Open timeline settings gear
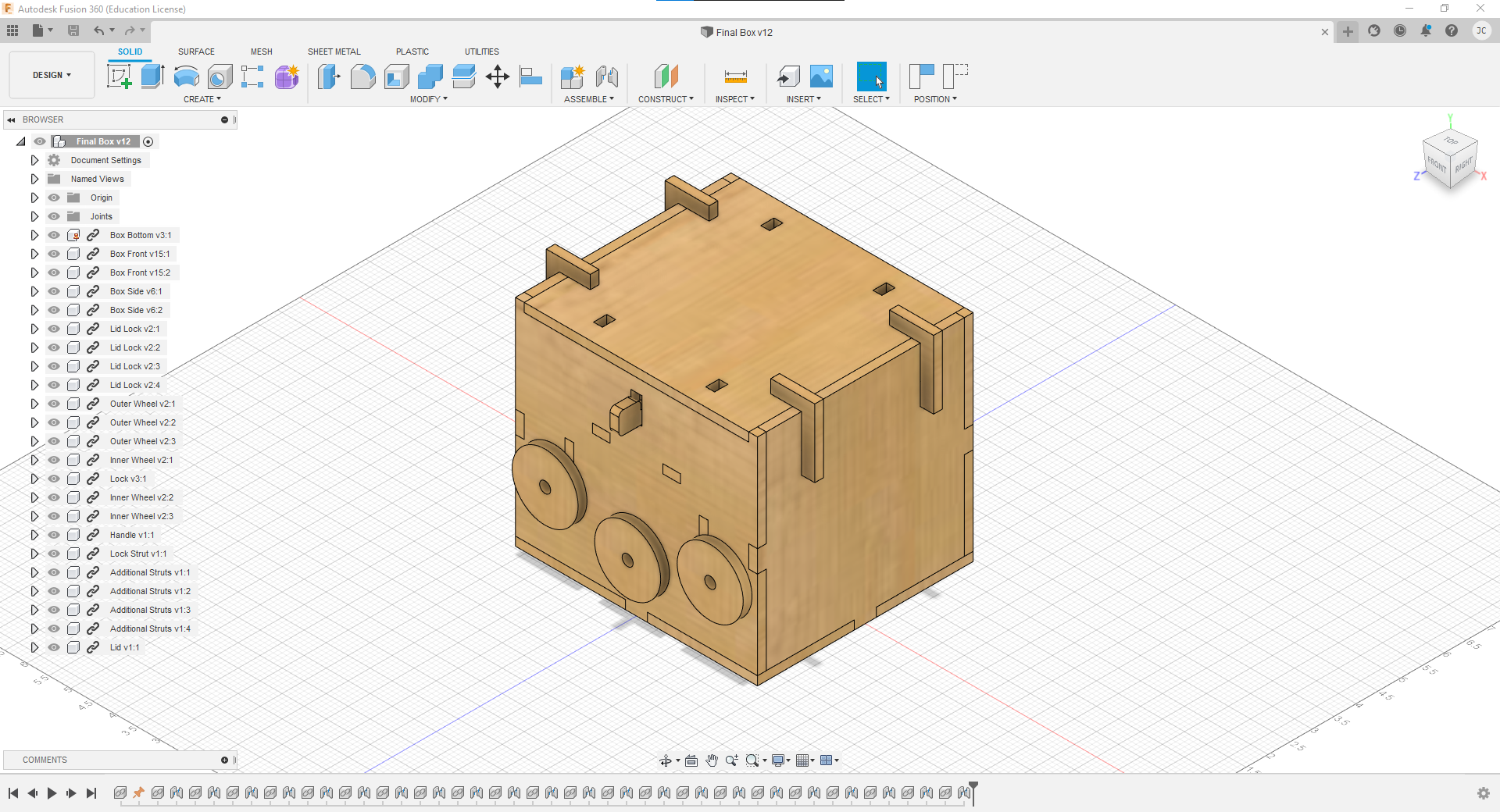The height and width of the screenshot is (812, 1500). [x=1483, y=793]
